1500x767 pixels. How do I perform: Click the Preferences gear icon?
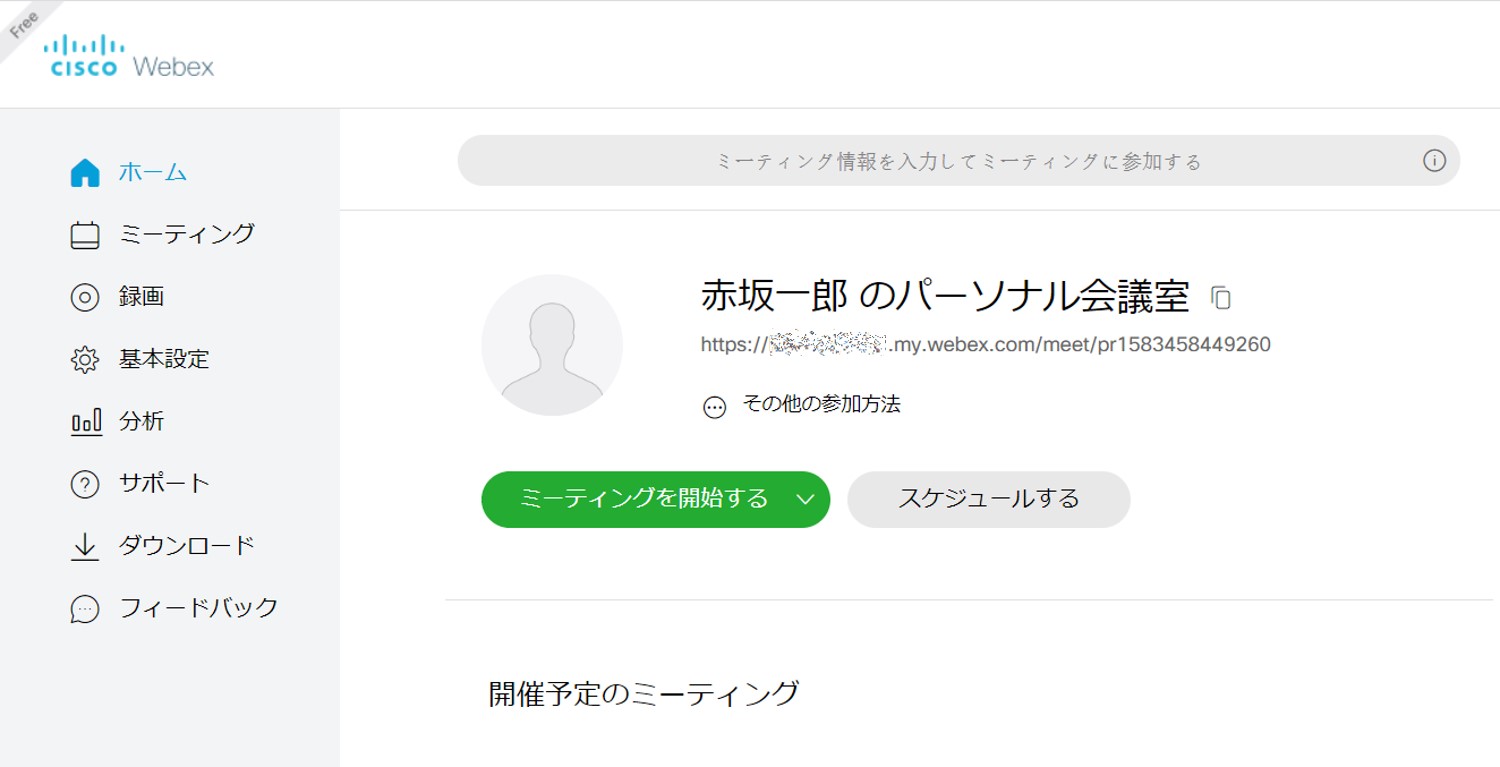pyautogui.click(x=85, y=360)
